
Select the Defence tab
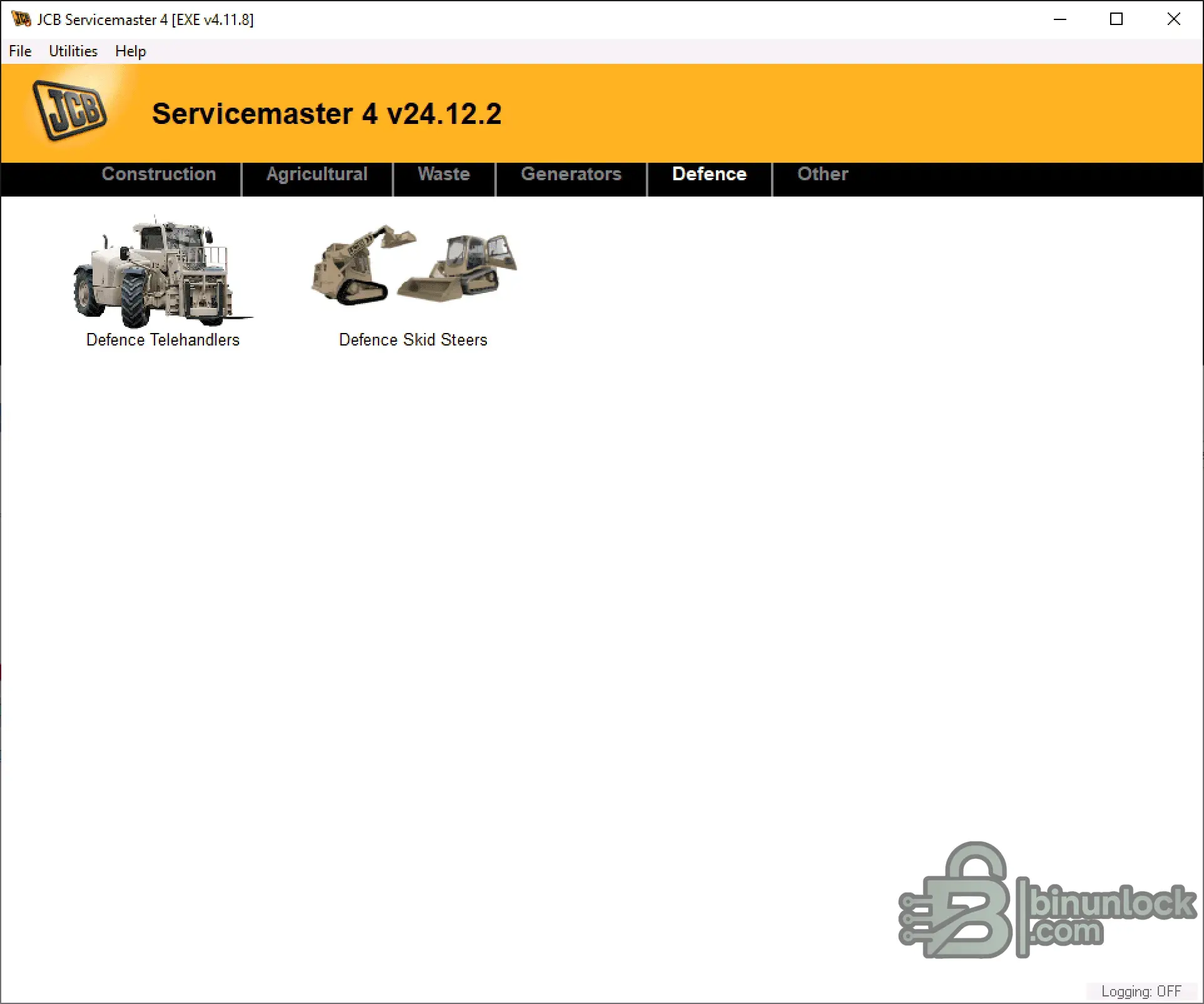(x=710, y=174)
